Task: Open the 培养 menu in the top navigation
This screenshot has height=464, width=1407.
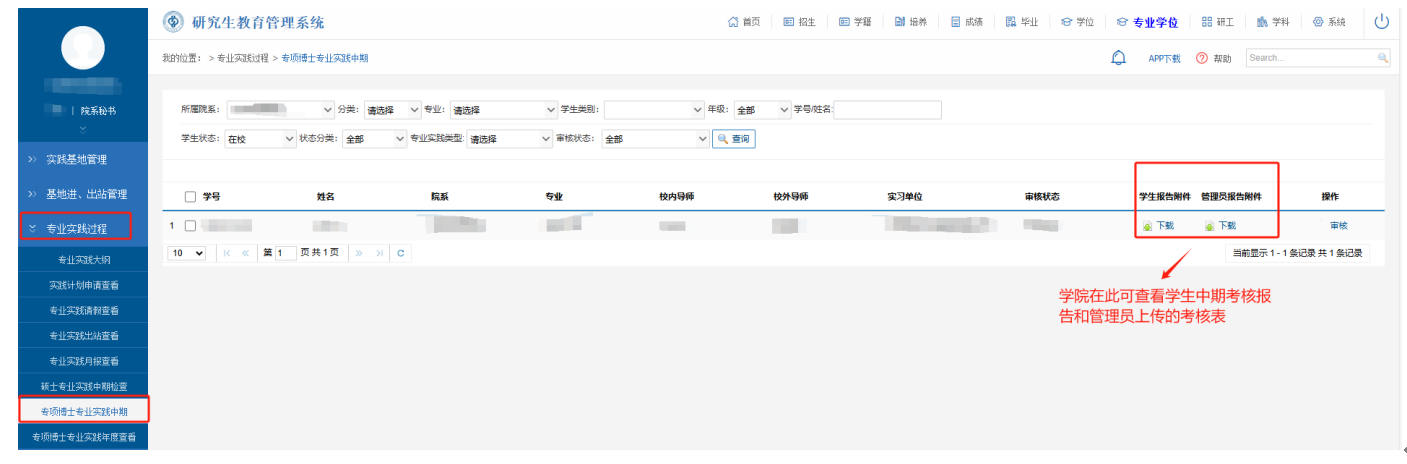Action: (910, 22)
